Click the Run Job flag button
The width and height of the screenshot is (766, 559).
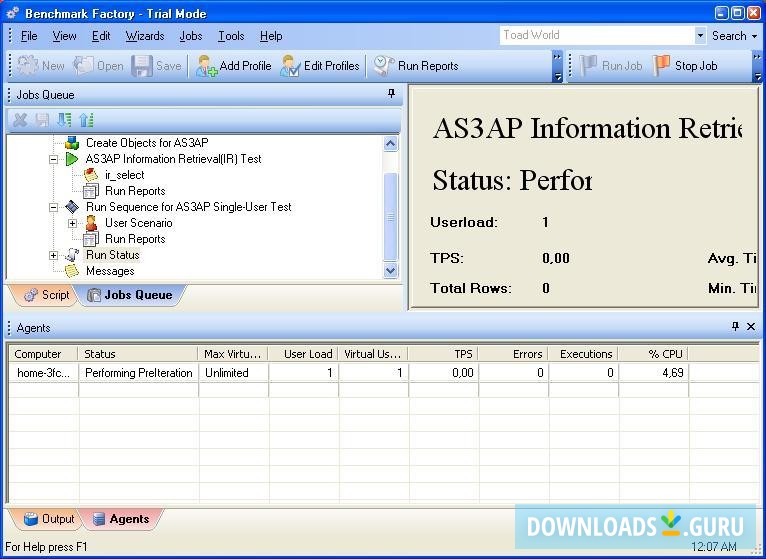coord(611,65)
